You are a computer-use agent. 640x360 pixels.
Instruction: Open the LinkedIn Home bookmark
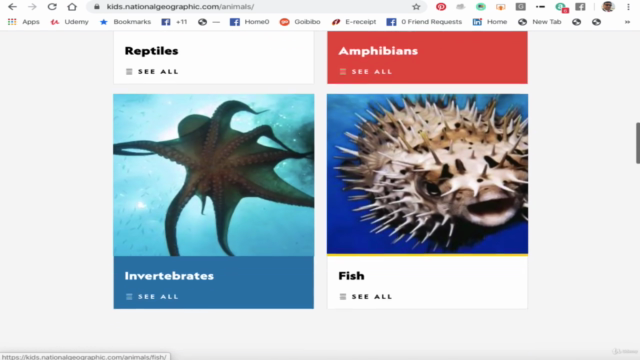[490, 22]
